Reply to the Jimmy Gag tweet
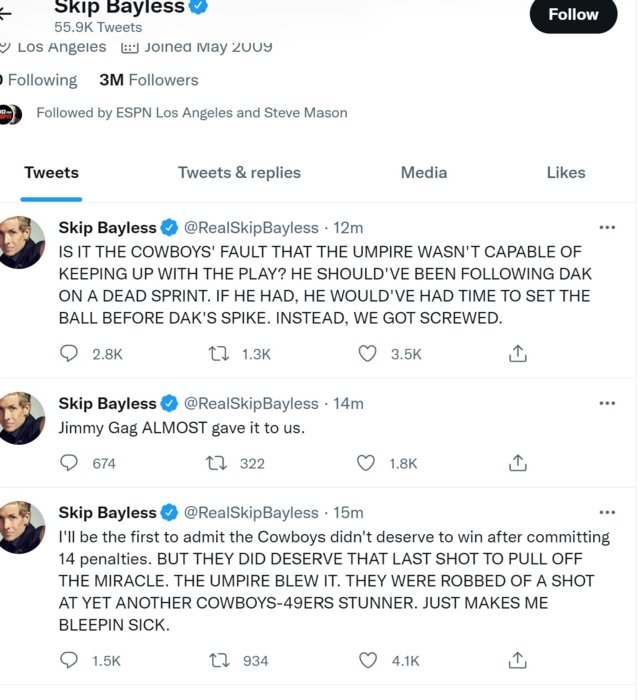 click(69, 463)
